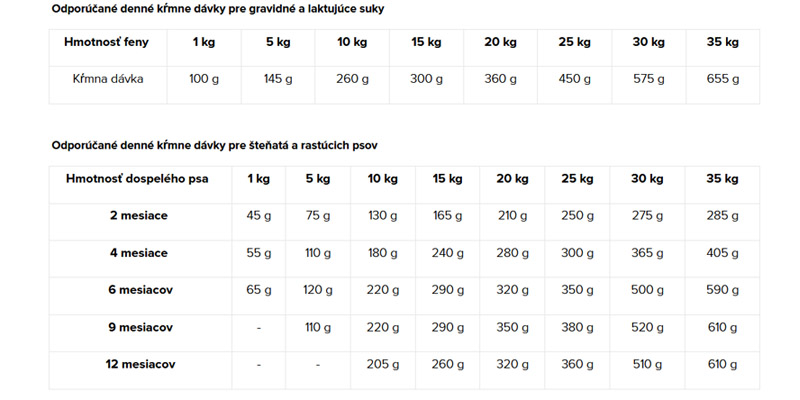
Task: Click the 510 g cell
Action: (649, 365)
